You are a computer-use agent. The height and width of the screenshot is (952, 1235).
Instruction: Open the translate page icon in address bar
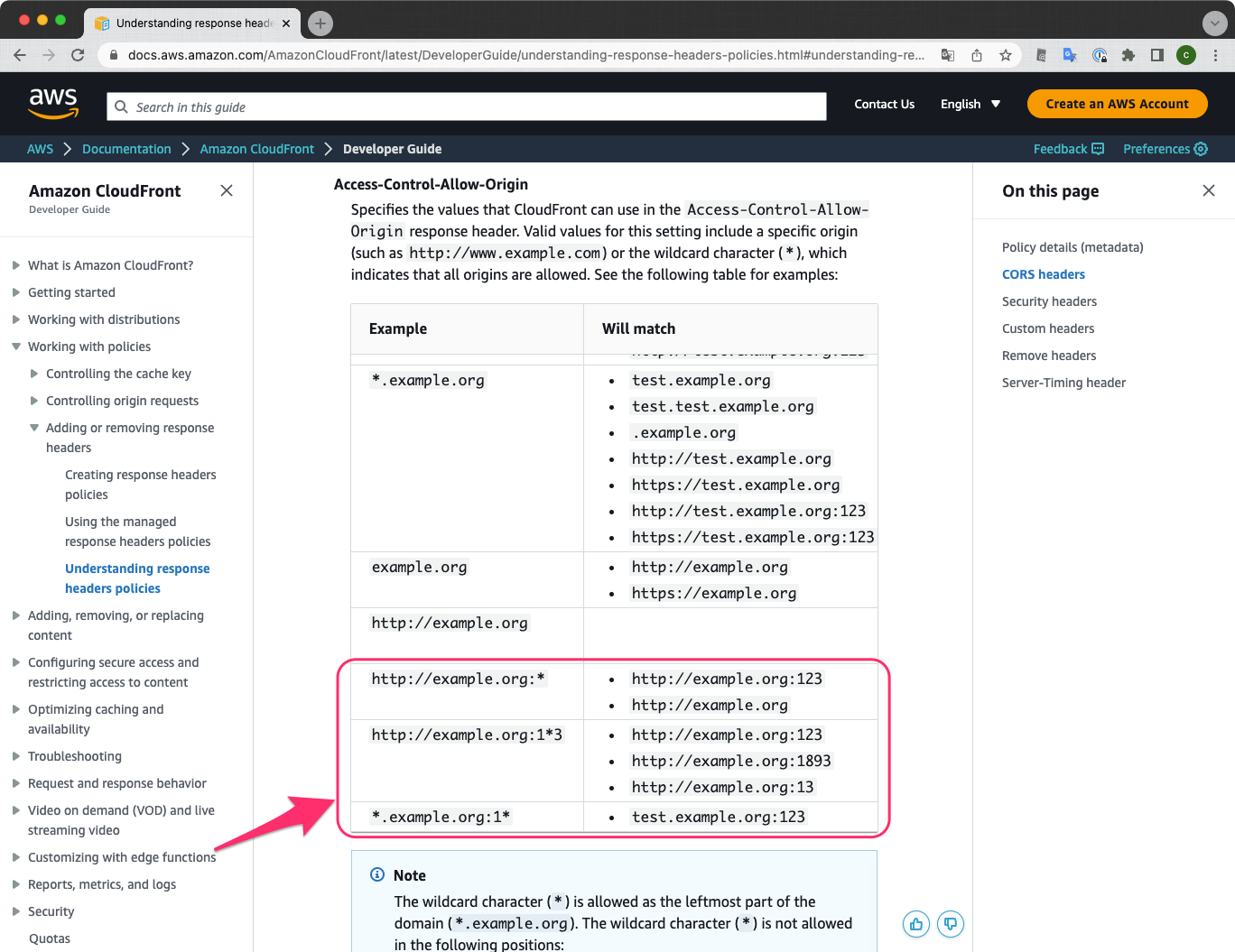click(947, 54)
